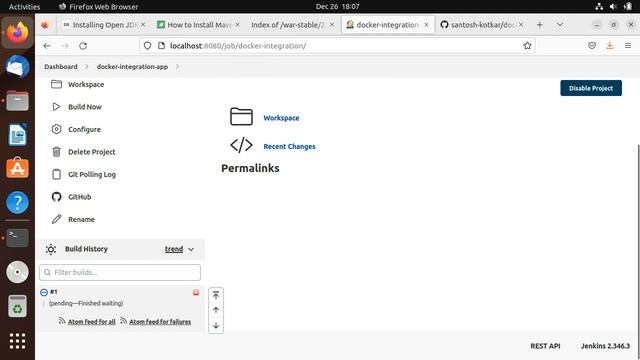Image resolution: width=640 pixels, height=360 pixels.
Task: Expand the Dashboard breadcrumb chevron
Action: click(87, 67)
